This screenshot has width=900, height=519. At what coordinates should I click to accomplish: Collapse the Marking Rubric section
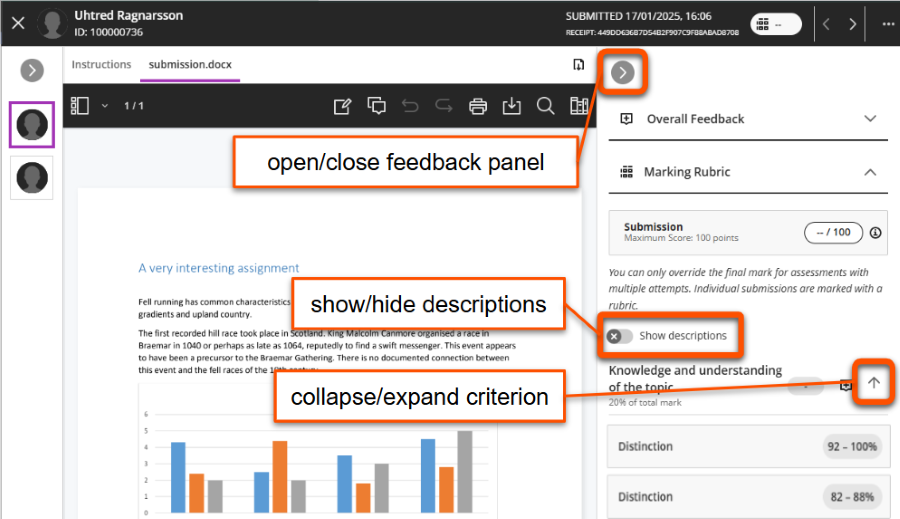870,172
